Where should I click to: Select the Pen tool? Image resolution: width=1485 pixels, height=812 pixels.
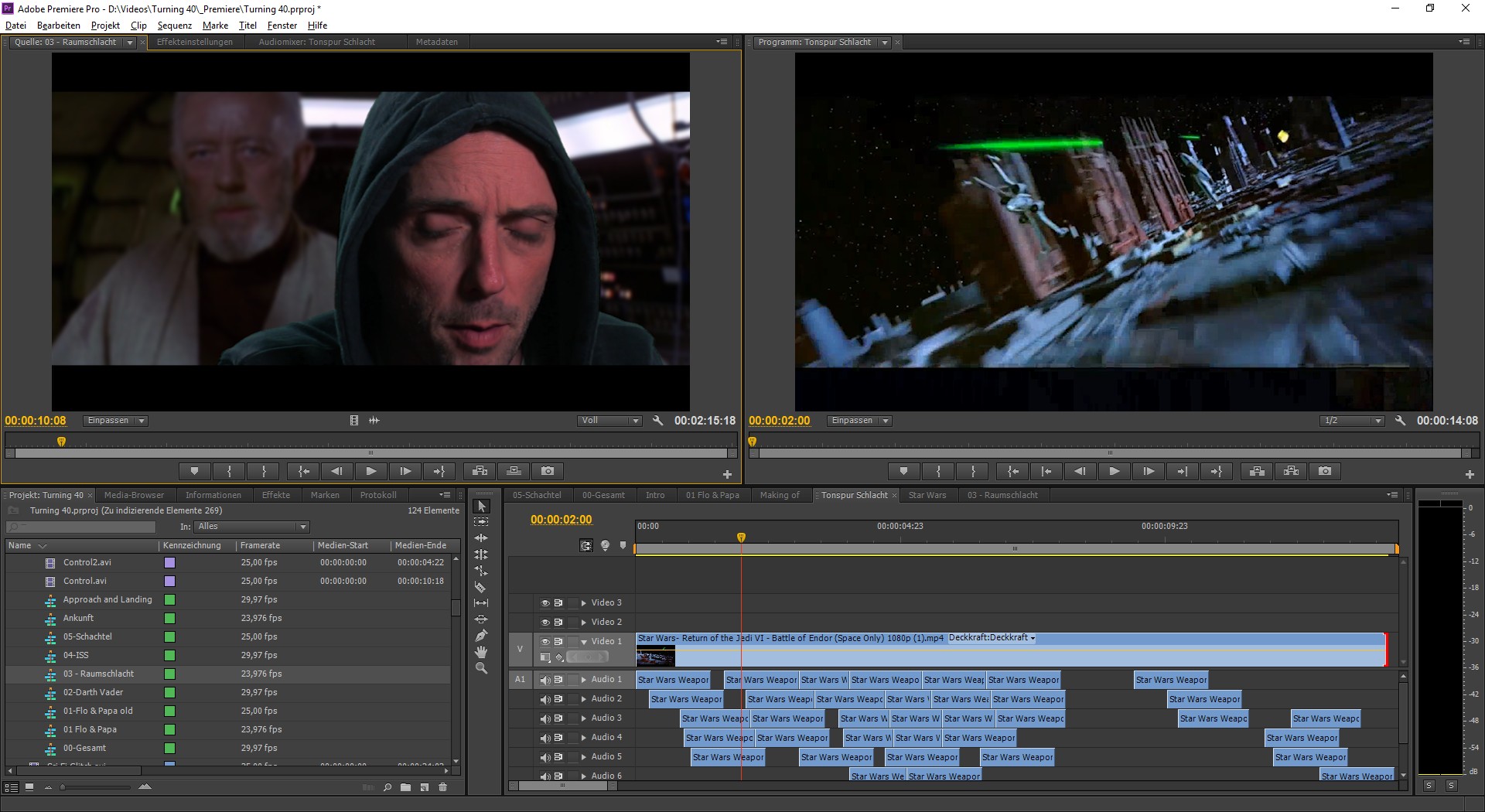coord(481,636)
